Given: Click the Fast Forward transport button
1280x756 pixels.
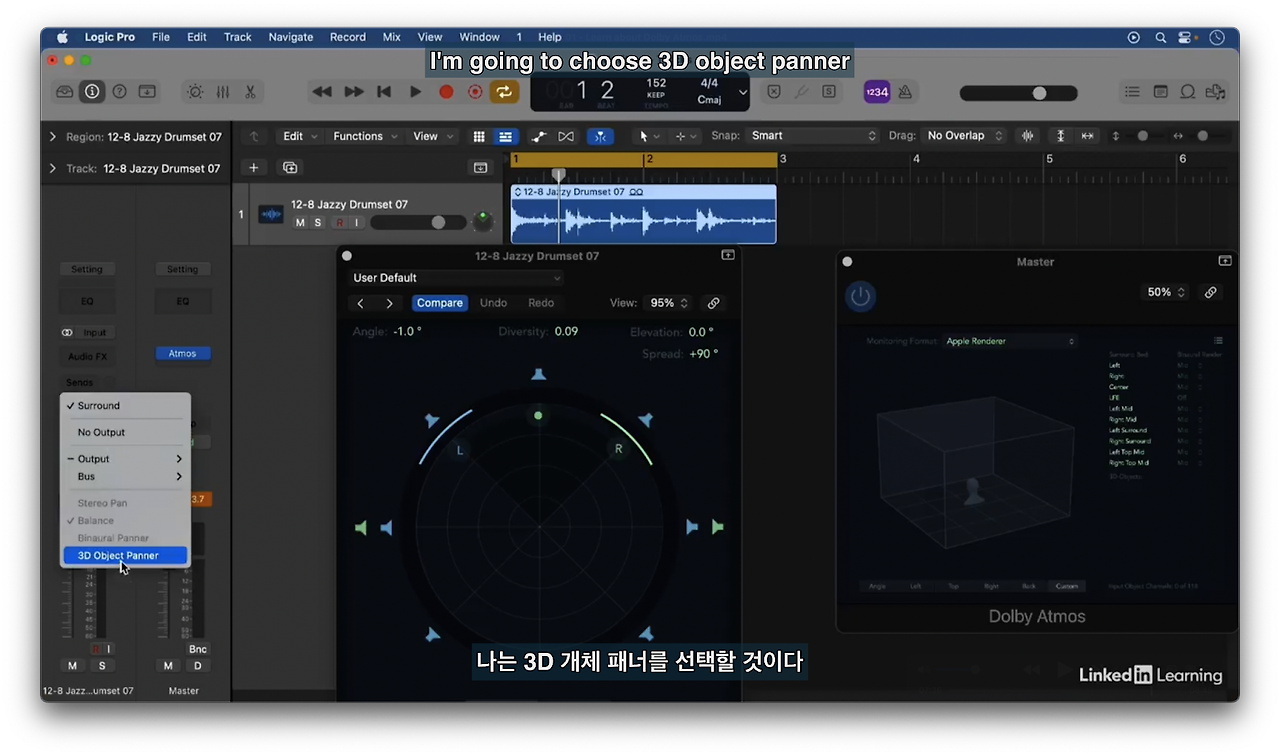Looking at the screenshot, I should point(354,92).
